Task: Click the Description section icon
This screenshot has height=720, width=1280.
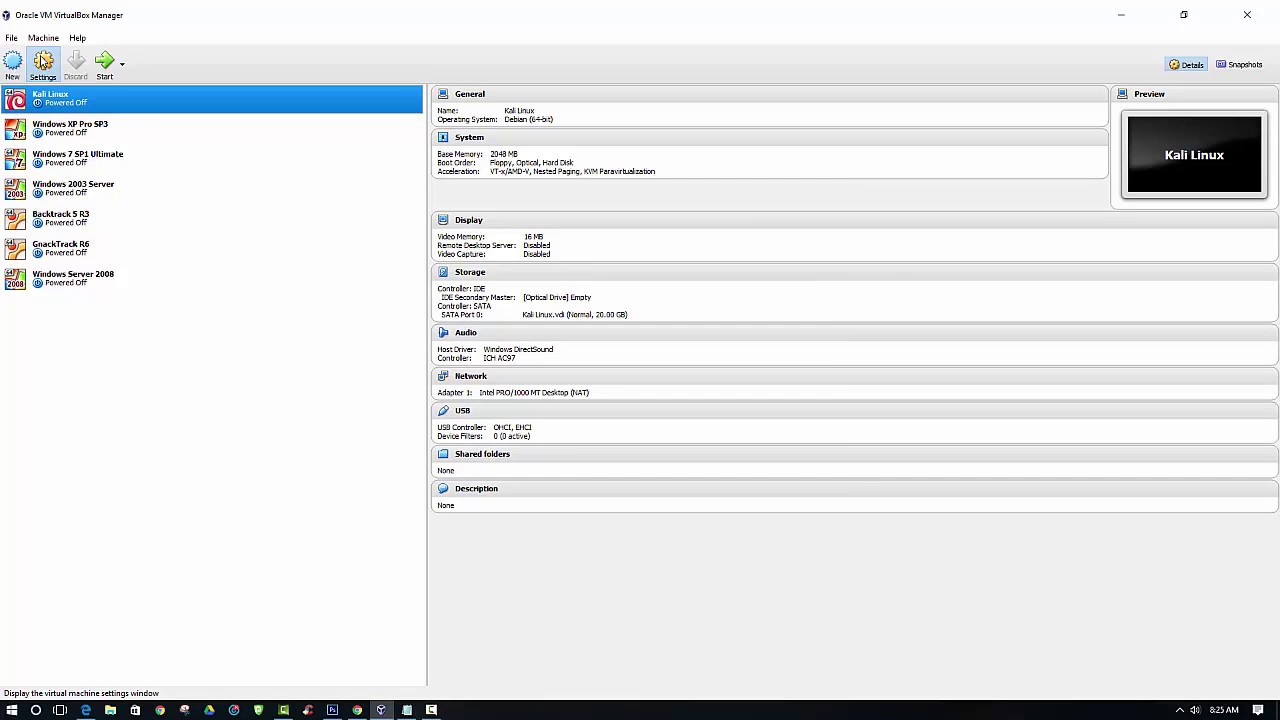Action: (443, 488)
